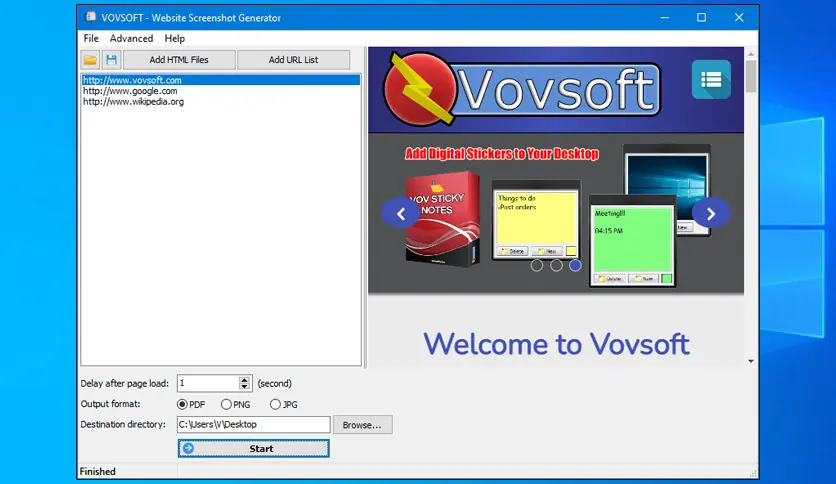Click Browse... for destination directory
Viewport: 836px width, 484px height.
(362, 425)
